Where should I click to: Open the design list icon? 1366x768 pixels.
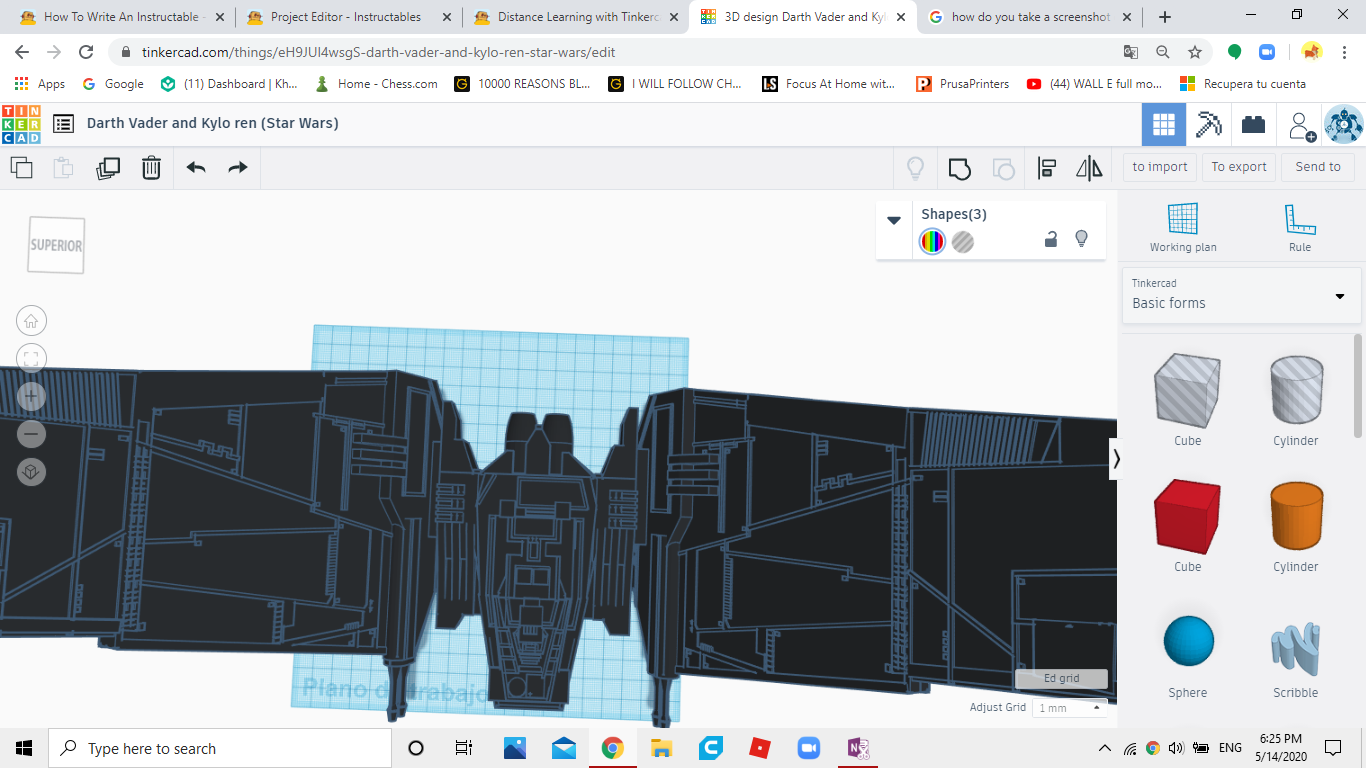(x=64, y=124)
